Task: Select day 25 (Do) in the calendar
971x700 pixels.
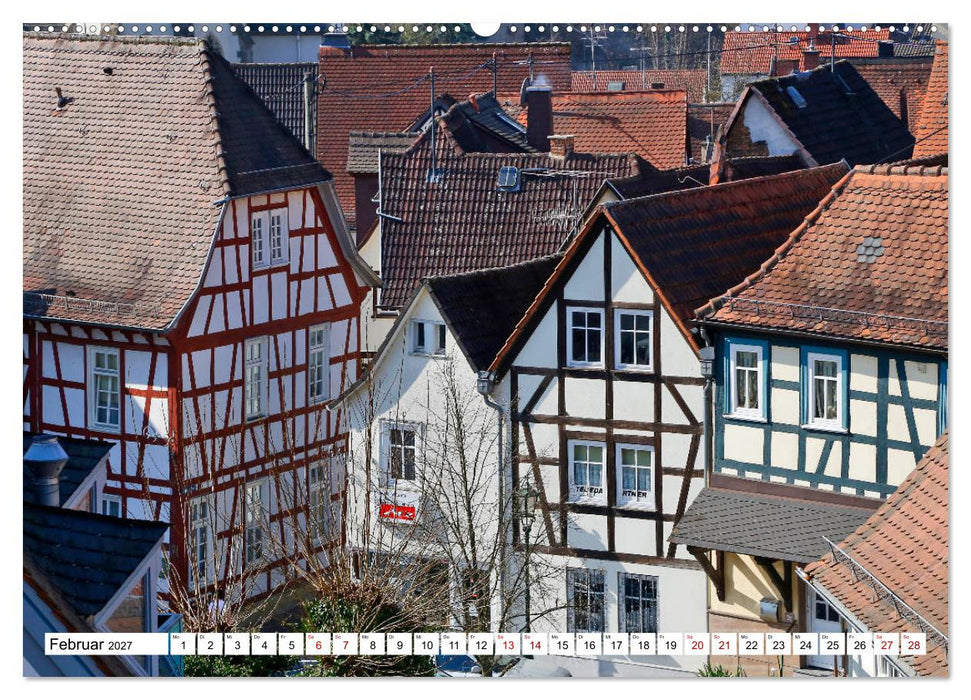Action: click(833, 644)
